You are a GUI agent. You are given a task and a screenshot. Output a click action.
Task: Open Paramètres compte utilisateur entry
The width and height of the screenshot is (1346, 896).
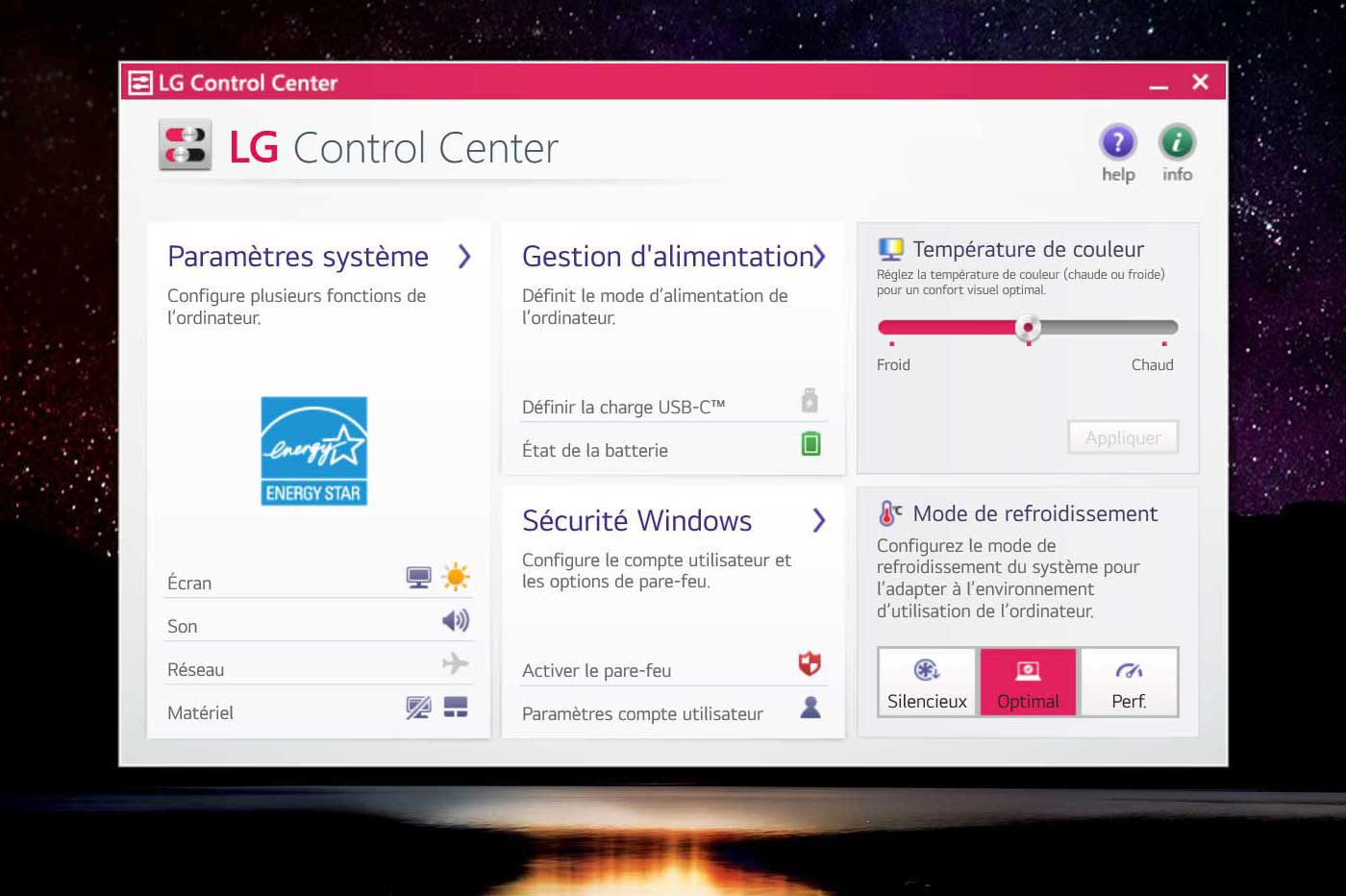click(x=673, y=710)
